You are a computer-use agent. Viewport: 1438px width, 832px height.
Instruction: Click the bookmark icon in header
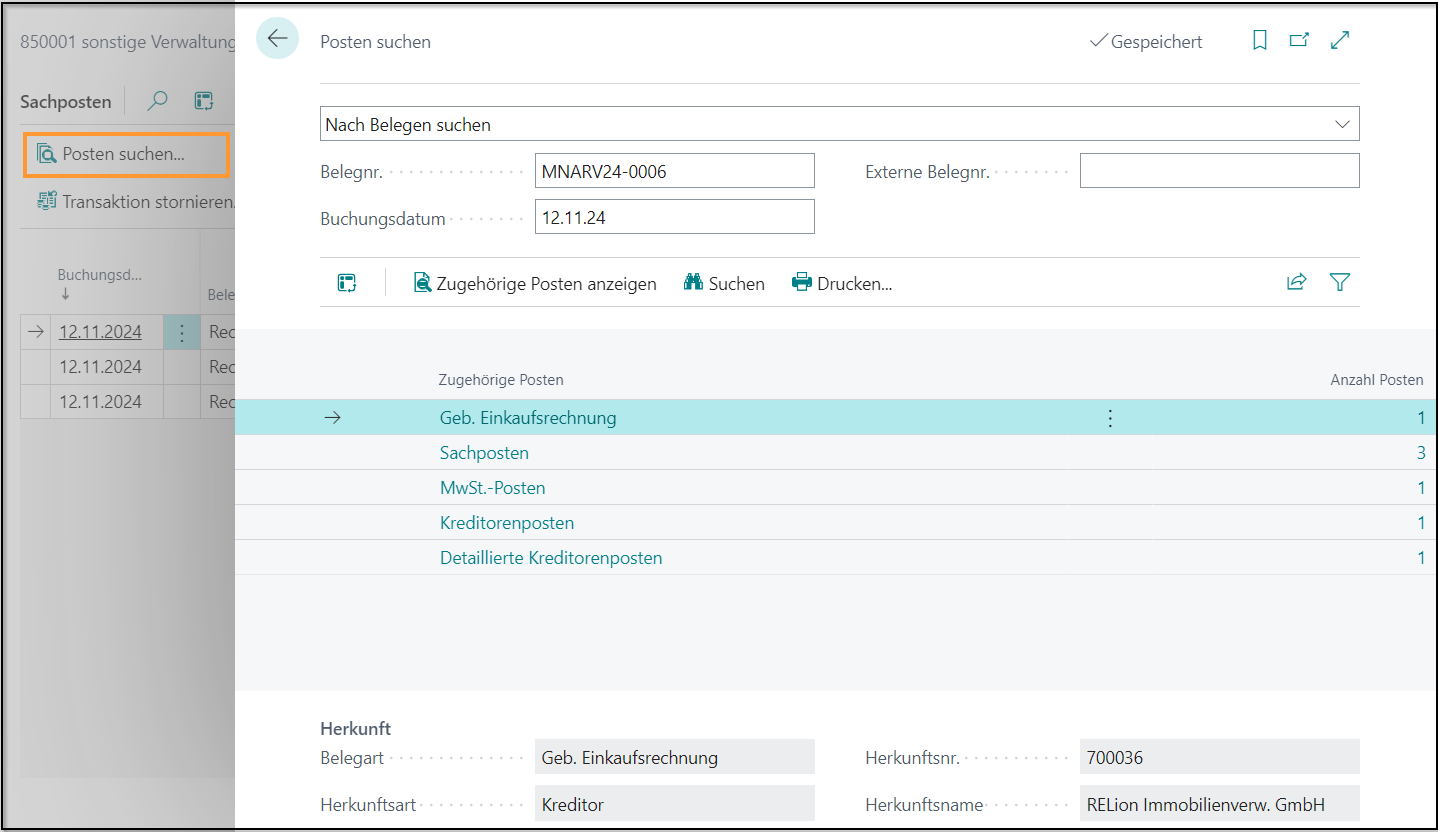[1260, 40]
